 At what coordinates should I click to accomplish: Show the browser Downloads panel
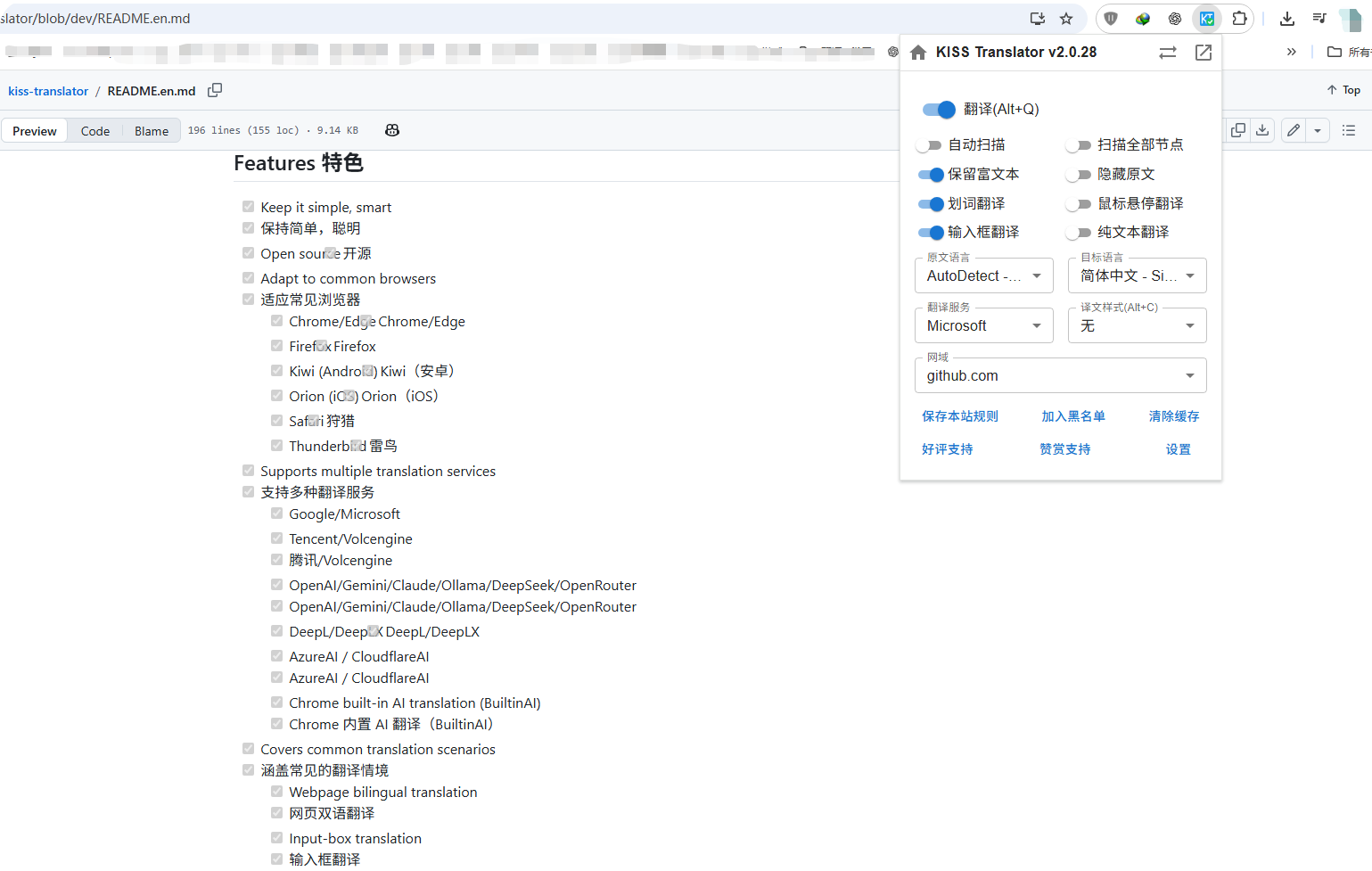[1287, 19]
